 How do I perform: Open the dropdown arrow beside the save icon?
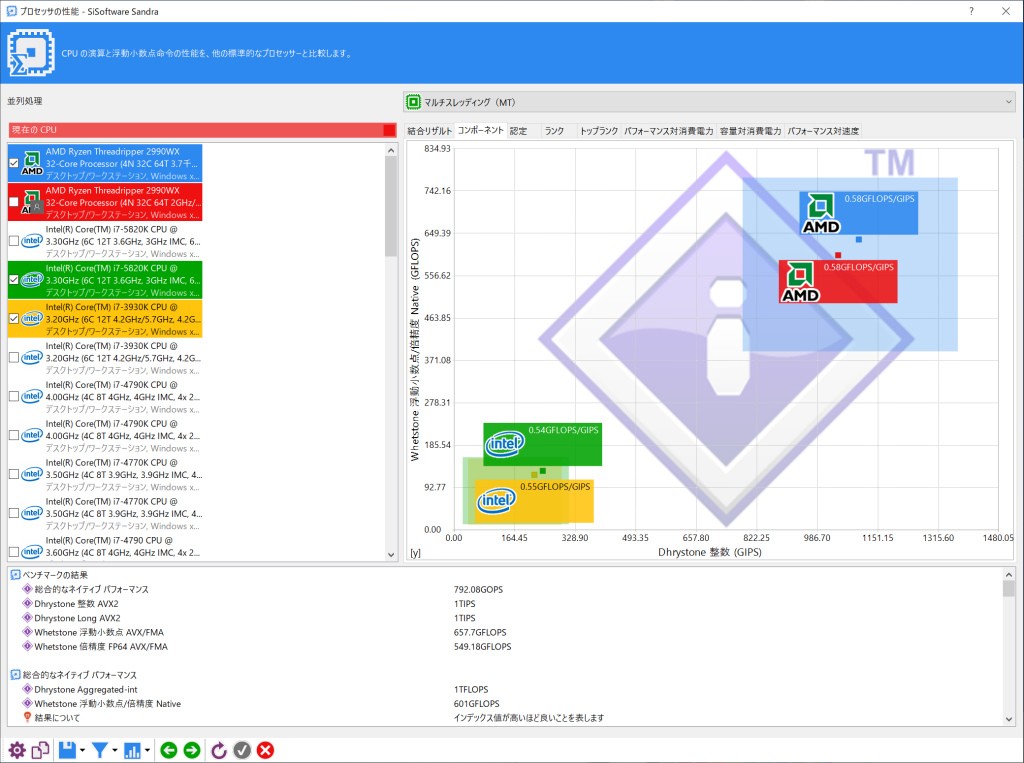click(x=82, y=751)
